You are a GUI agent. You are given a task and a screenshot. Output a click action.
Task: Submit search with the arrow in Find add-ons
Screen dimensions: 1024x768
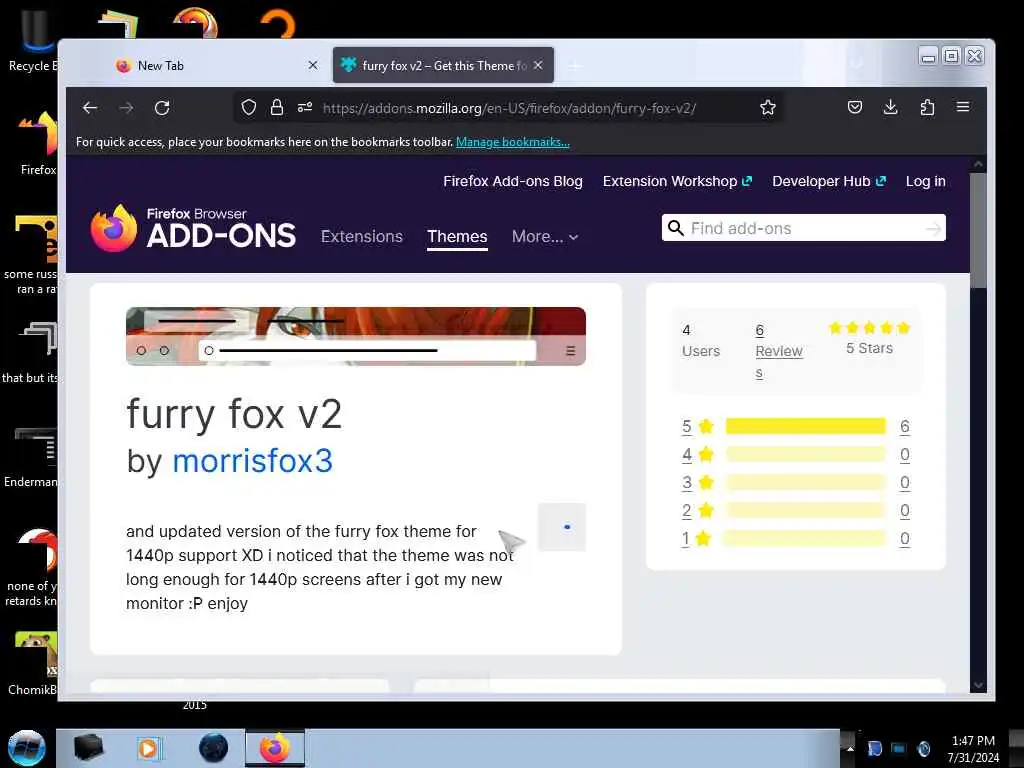[934, 228]
